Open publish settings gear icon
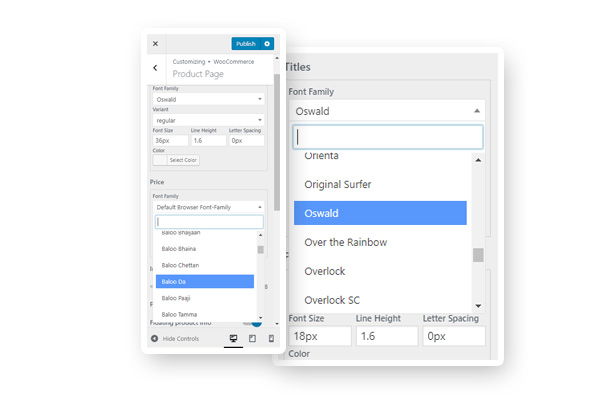 pyautogui.click(x=267, y=44)
